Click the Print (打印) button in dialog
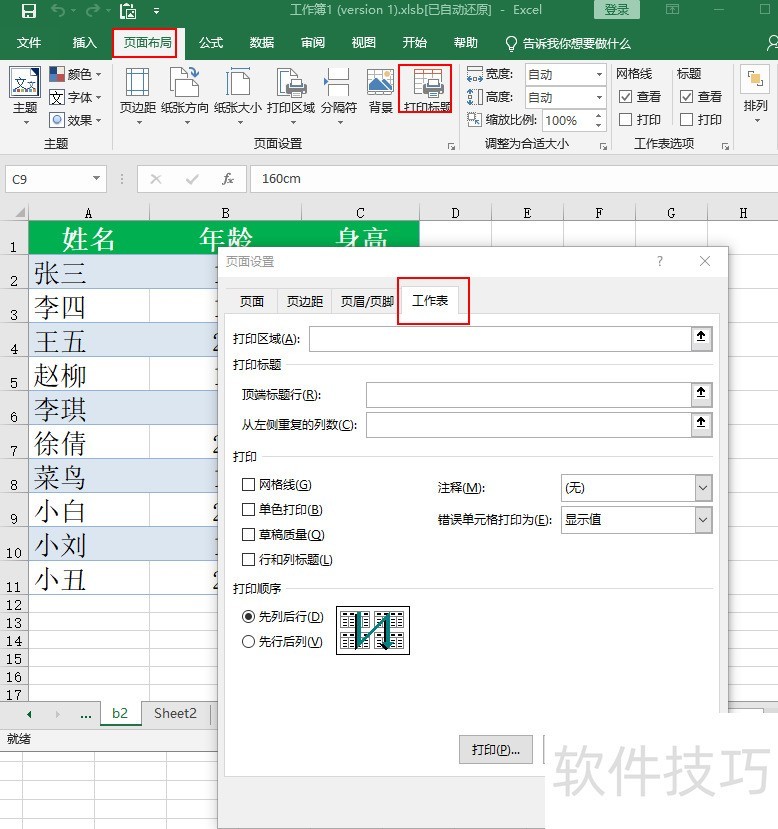This screenshot has height=829, width=778. click(x=496, y=750)
